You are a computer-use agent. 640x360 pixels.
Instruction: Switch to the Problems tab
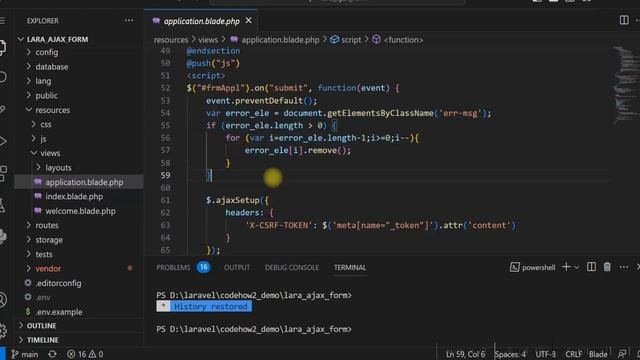click(173, 267)
